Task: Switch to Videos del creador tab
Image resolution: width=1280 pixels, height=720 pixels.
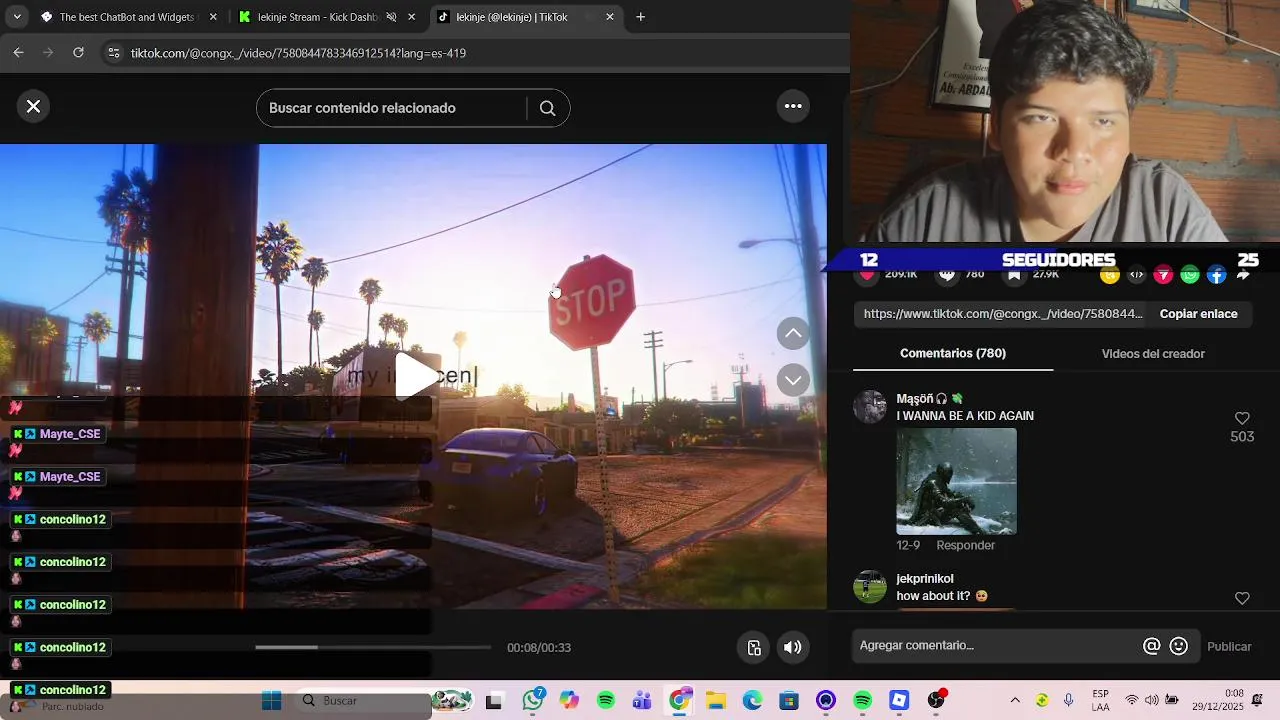Action: tap(1153, 354)
